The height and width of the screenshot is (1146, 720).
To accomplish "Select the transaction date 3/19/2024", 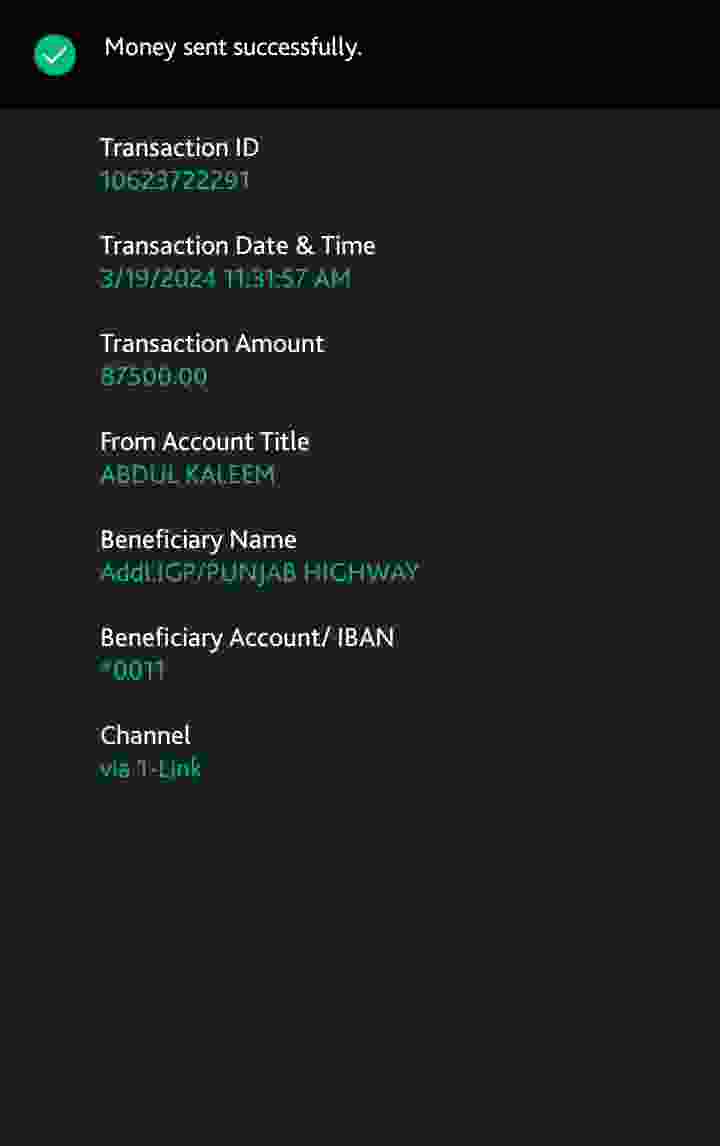I will tap(158, 279).
